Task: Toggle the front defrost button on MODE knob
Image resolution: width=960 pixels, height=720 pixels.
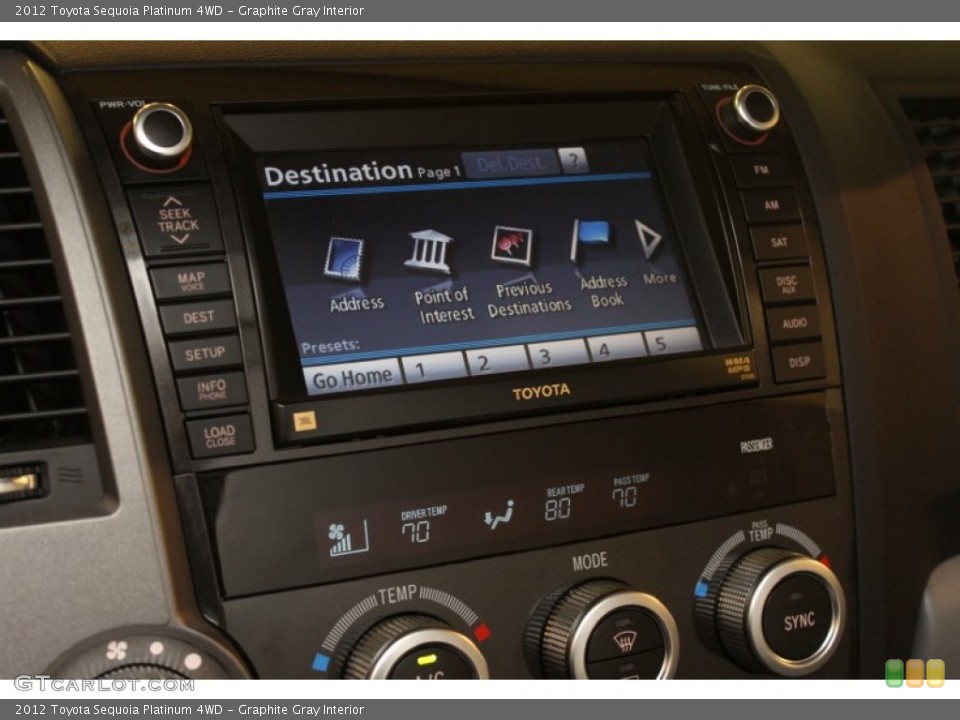Action: point(625,640)
